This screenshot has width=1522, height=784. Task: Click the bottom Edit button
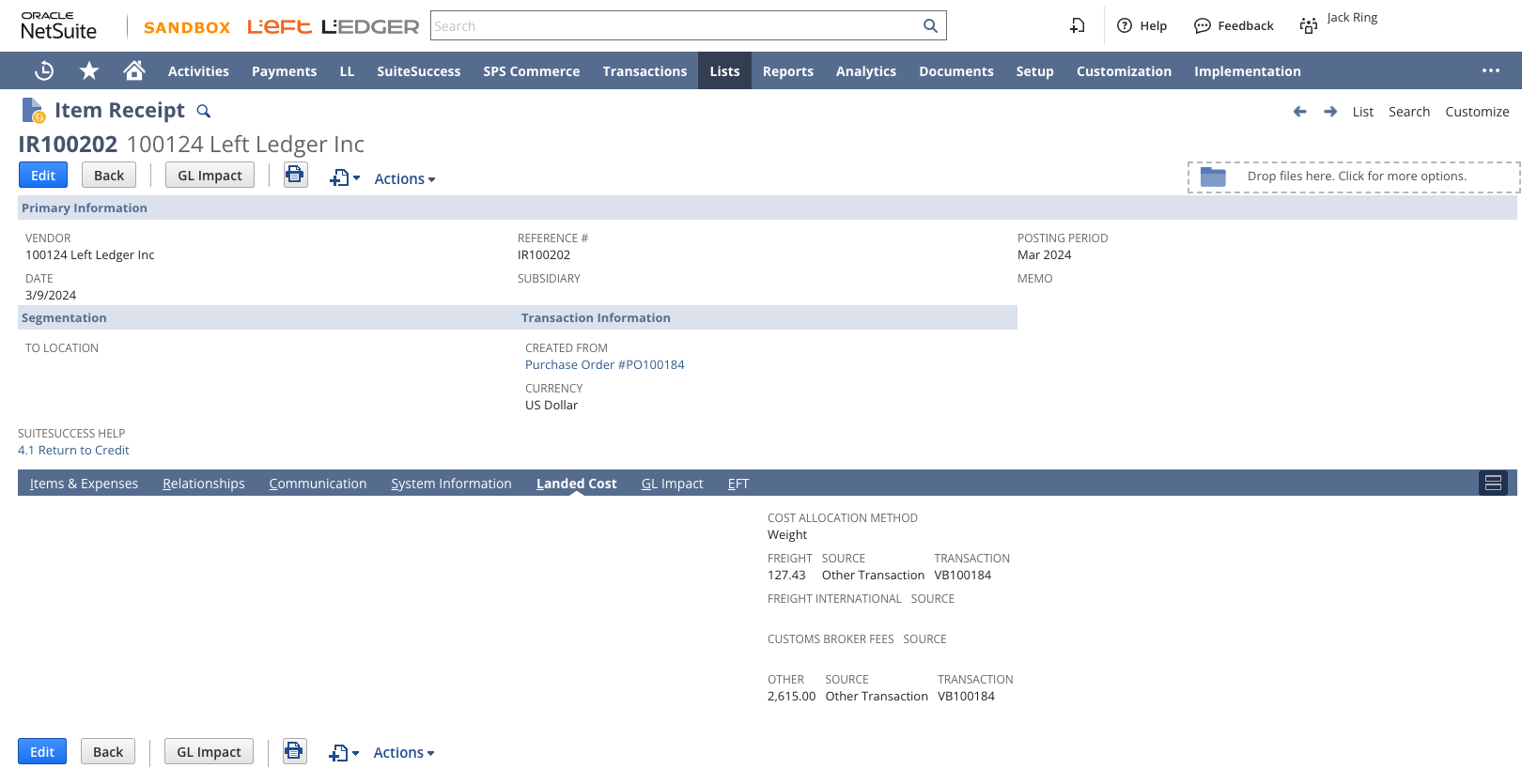[42, 751]
